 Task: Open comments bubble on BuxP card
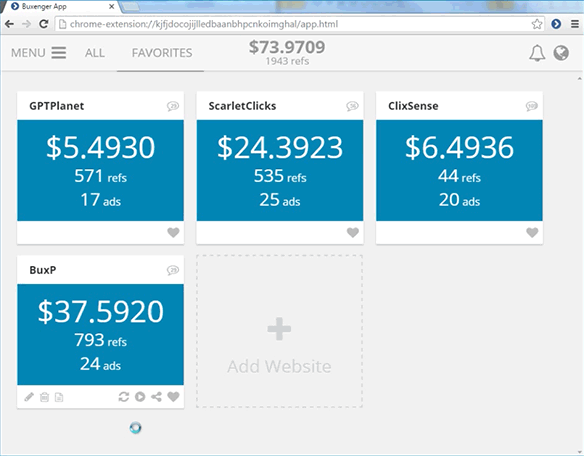173,270
